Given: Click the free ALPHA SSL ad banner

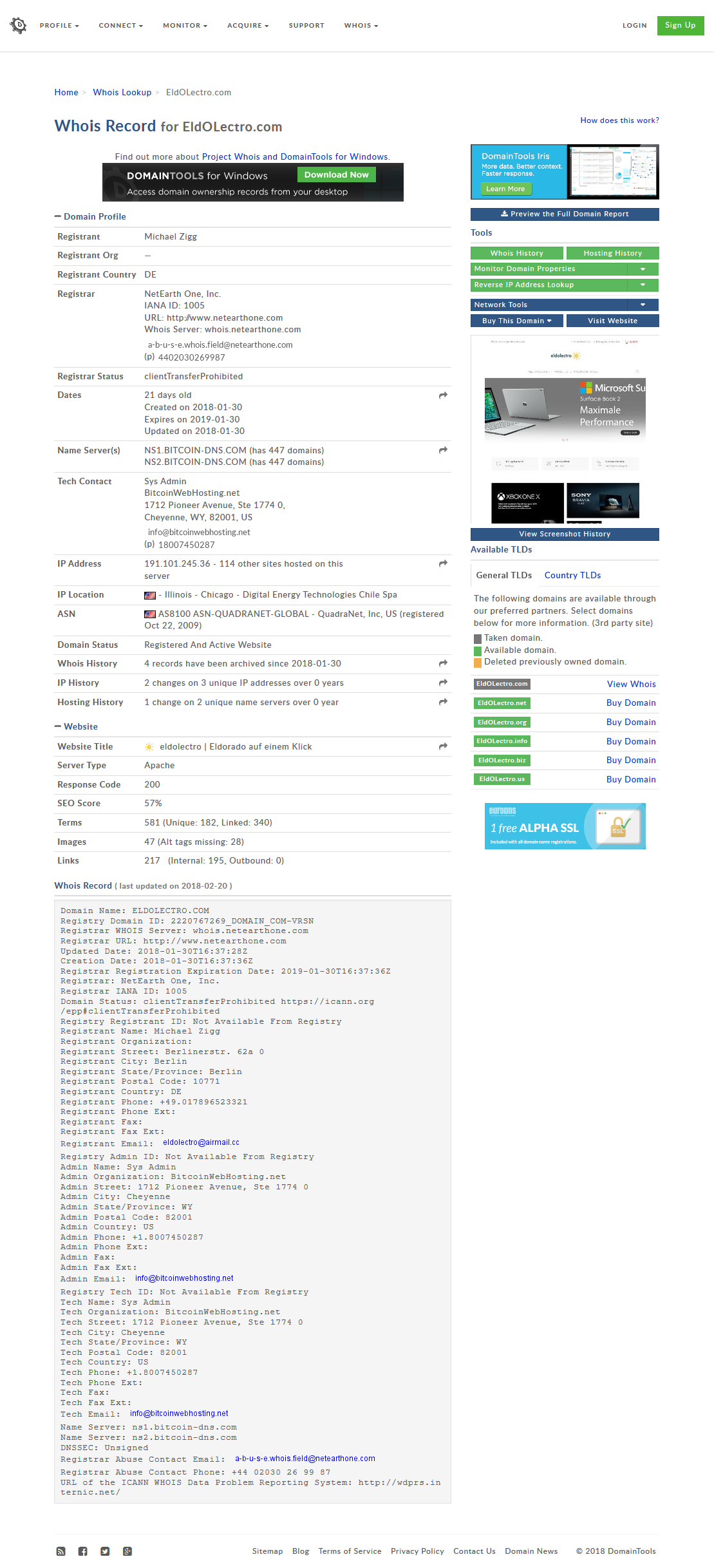Looking at the screenshot, I should click(565, 826).
